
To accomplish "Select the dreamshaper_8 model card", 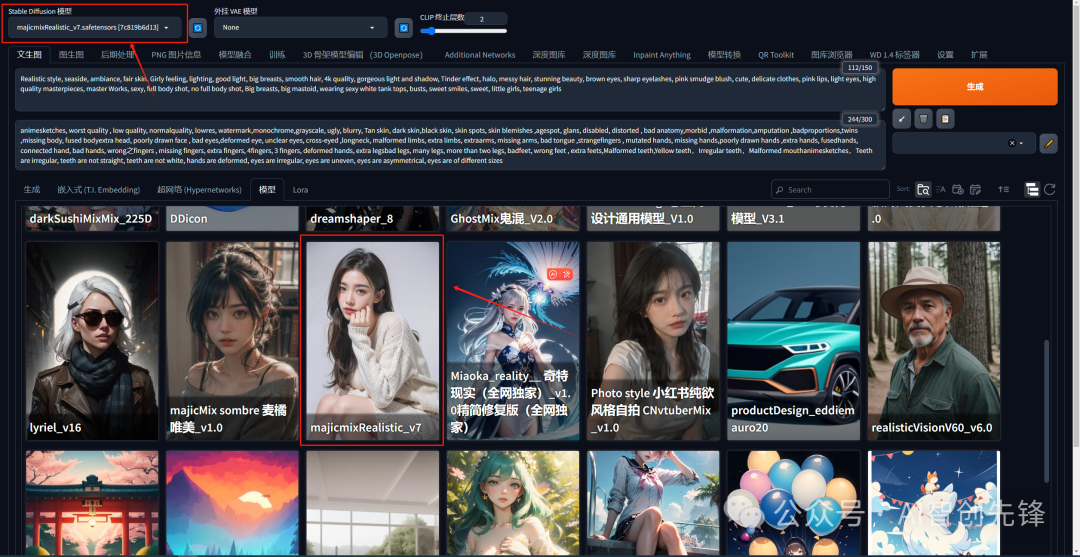I will [373, 218].
